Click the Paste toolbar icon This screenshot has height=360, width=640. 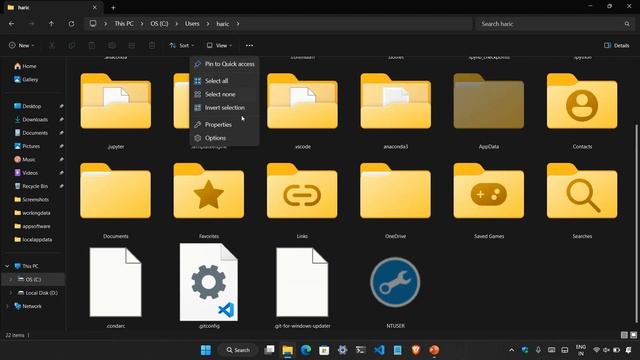[x=92, y=45]
